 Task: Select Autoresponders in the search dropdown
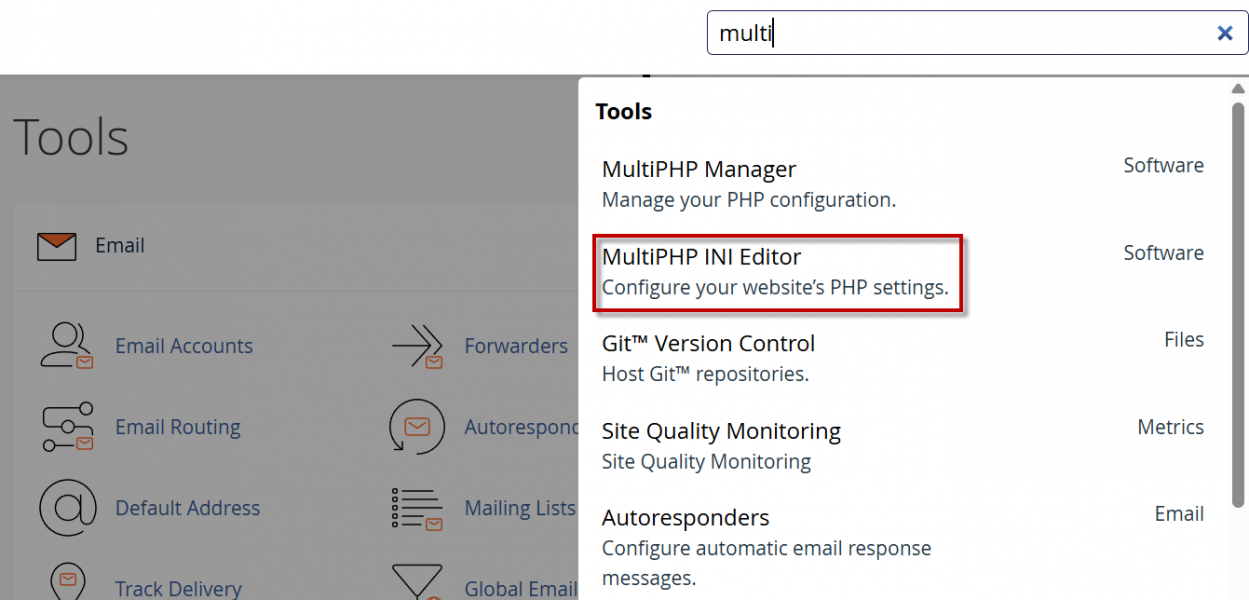point(685,518)
